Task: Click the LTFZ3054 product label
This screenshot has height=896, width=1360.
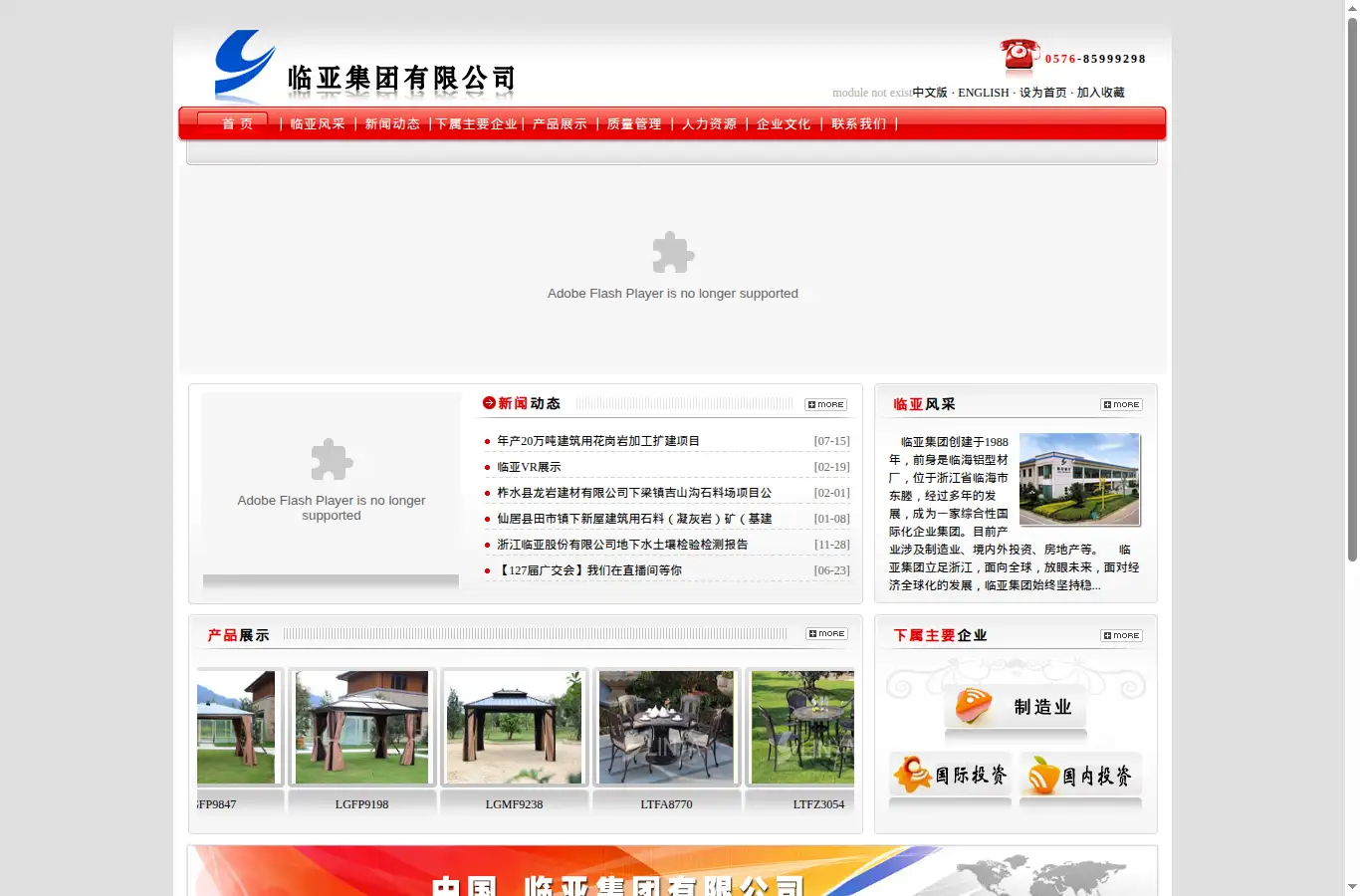Action: coord(818,804)
